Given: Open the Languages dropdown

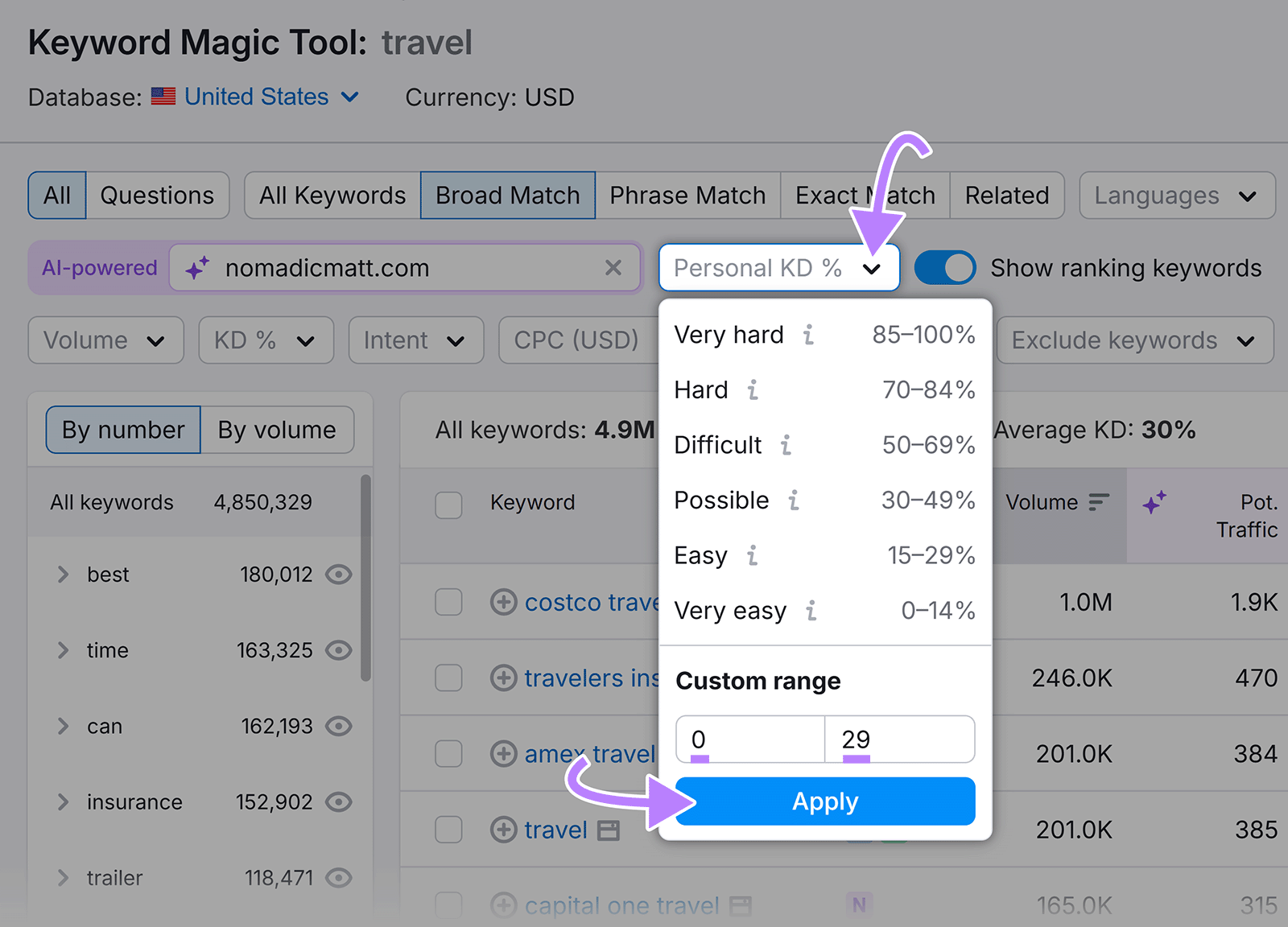Looking at the screenshot, I should [x=1176, y=195].
